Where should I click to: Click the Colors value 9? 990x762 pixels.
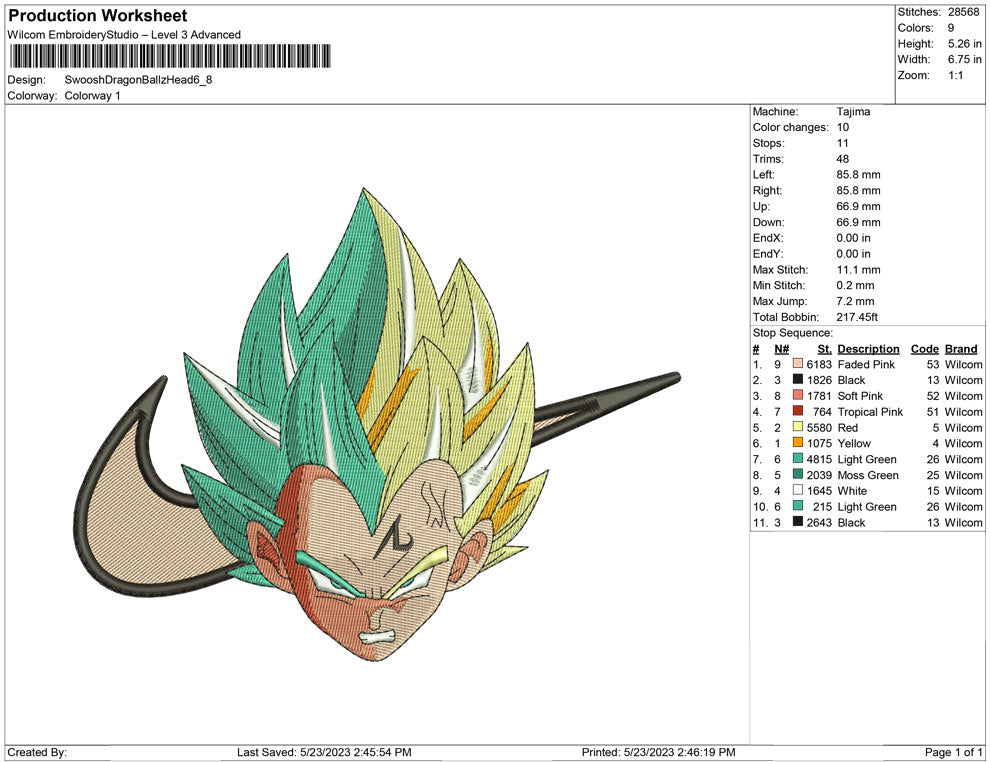tap(951, 28)
